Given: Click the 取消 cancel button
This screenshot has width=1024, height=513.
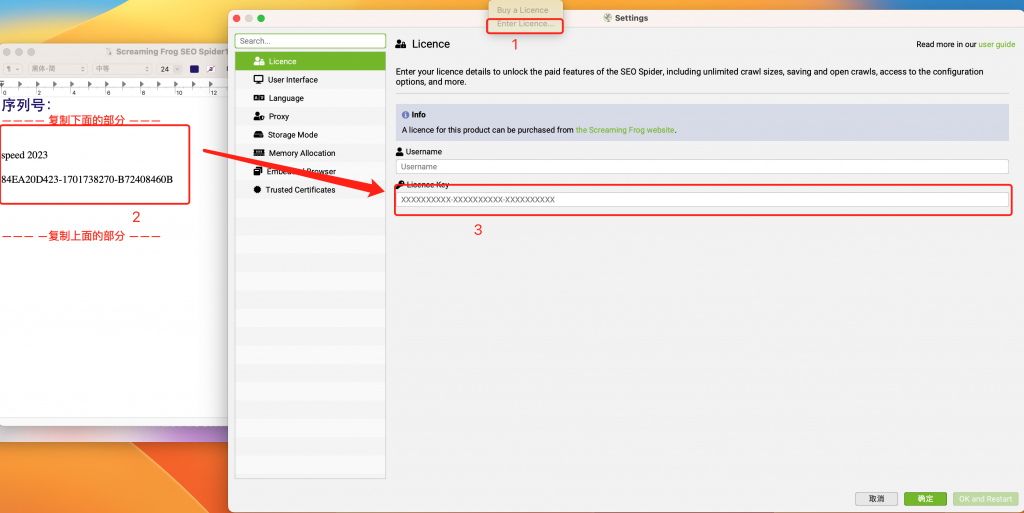Looking at the screenshot, I should [x=876, y=499].
